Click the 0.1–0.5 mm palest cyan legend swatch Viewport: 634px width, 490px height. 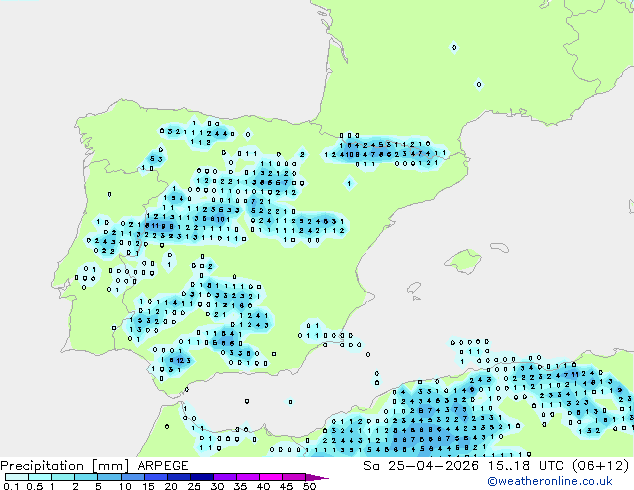coord(17,477)
